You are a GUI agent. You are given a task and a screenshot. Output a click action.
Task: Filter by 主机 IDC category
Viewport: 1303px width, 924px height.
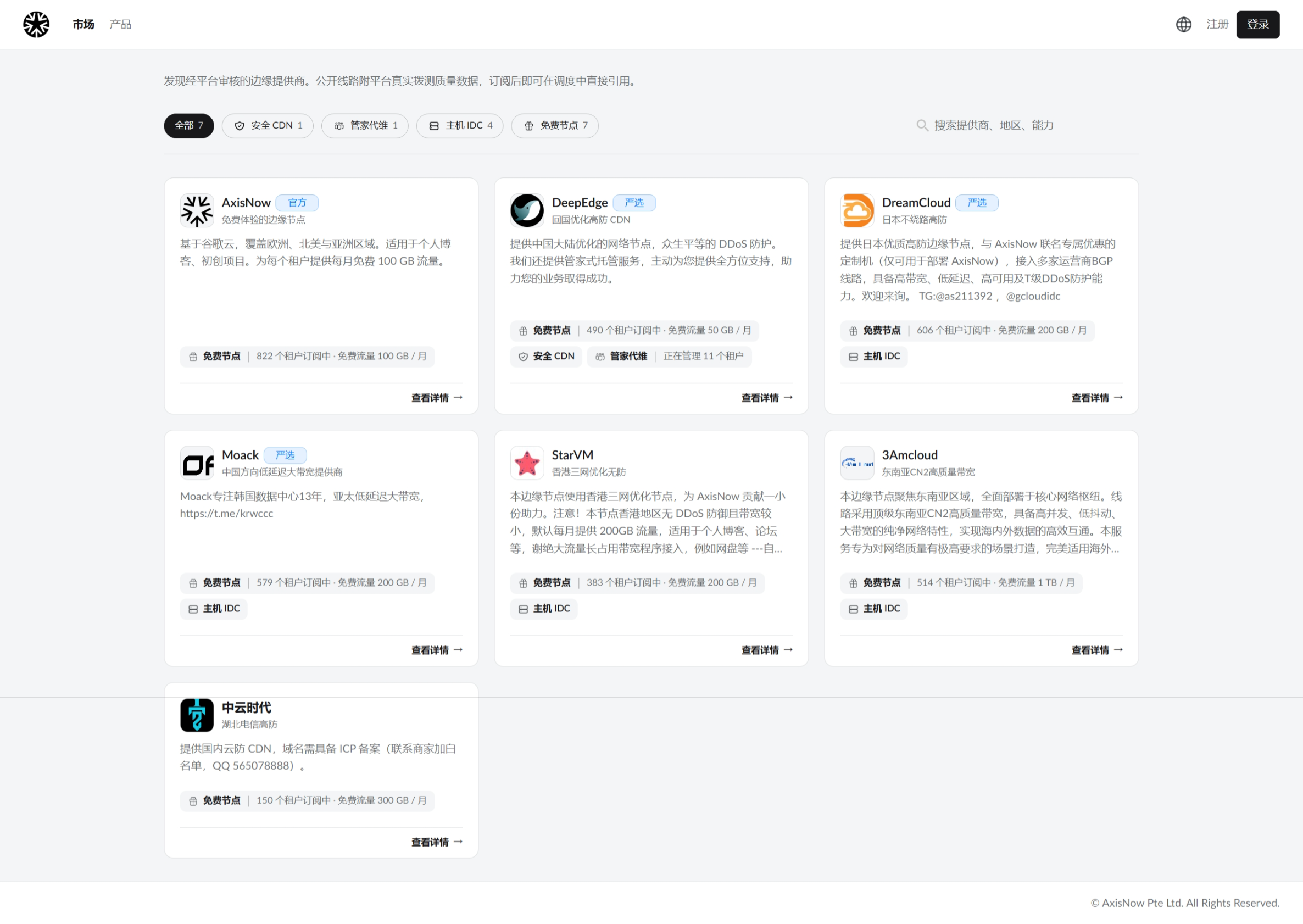point(460,126)
